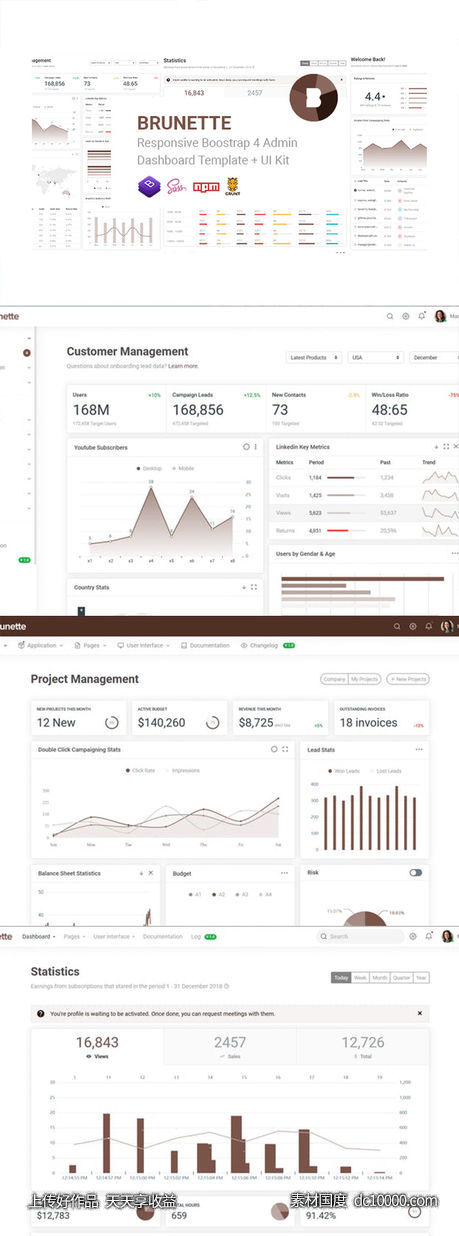This screenshot has width=459, height=1236.
Task: Select the Month period tab
Action: [x=380, y=978]
